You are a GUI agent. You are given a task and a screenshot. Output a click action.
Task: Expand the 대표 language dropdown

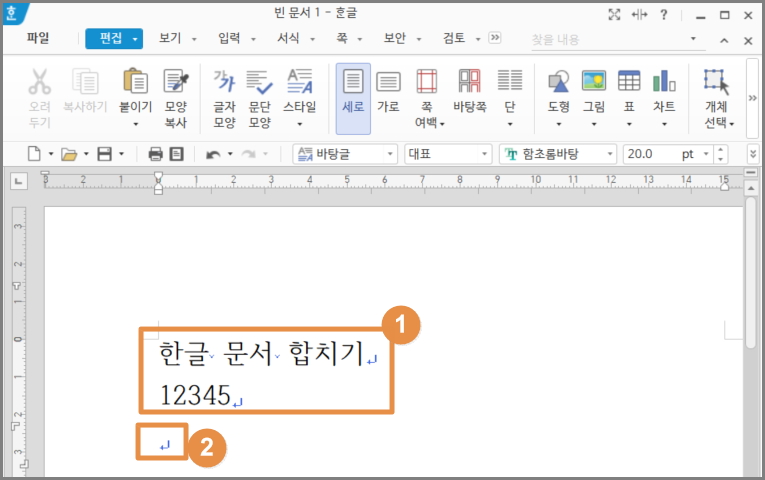pos(484,154)
